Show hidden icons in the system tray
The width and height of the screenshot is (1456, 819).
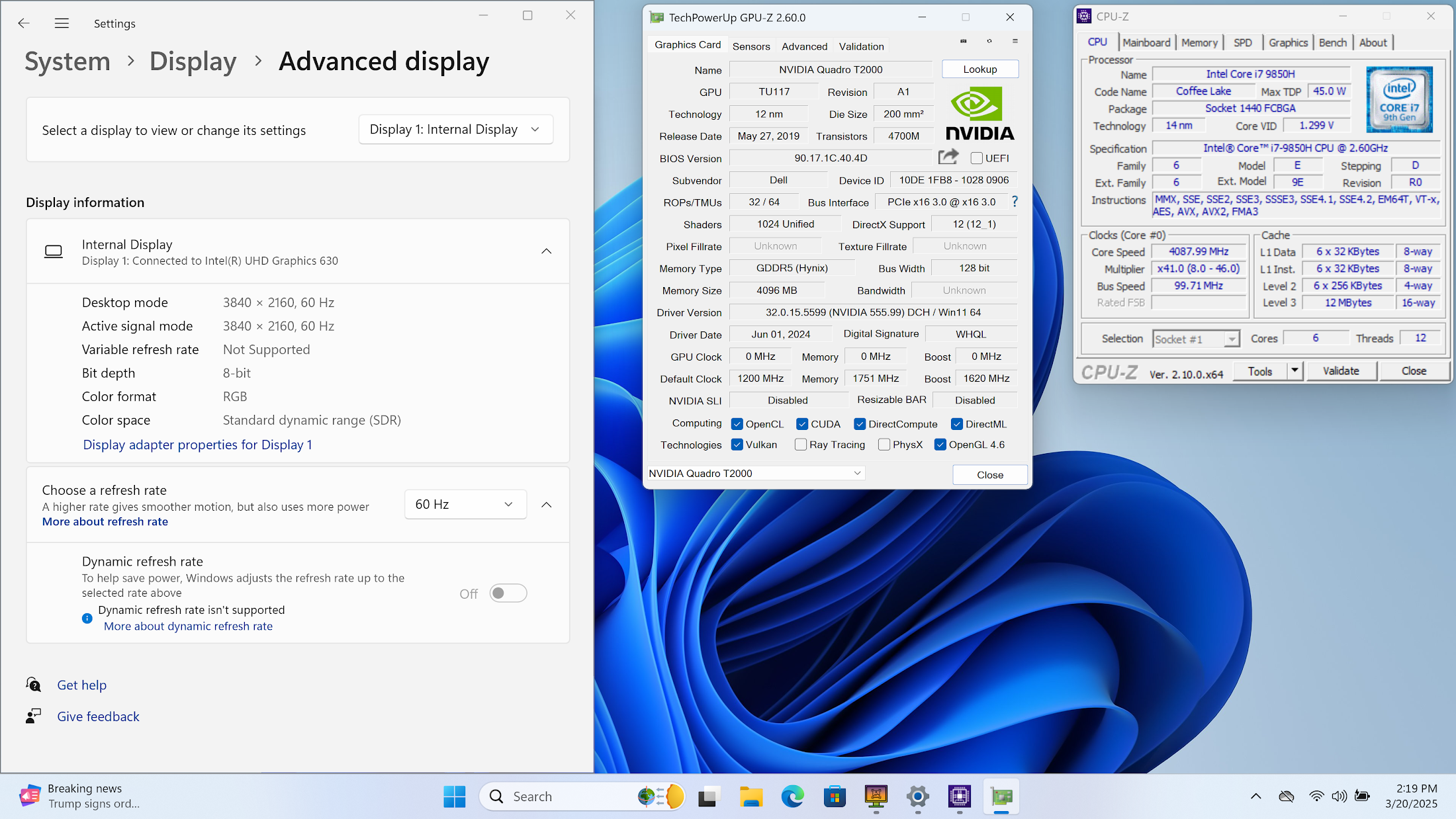(1255, 796)
